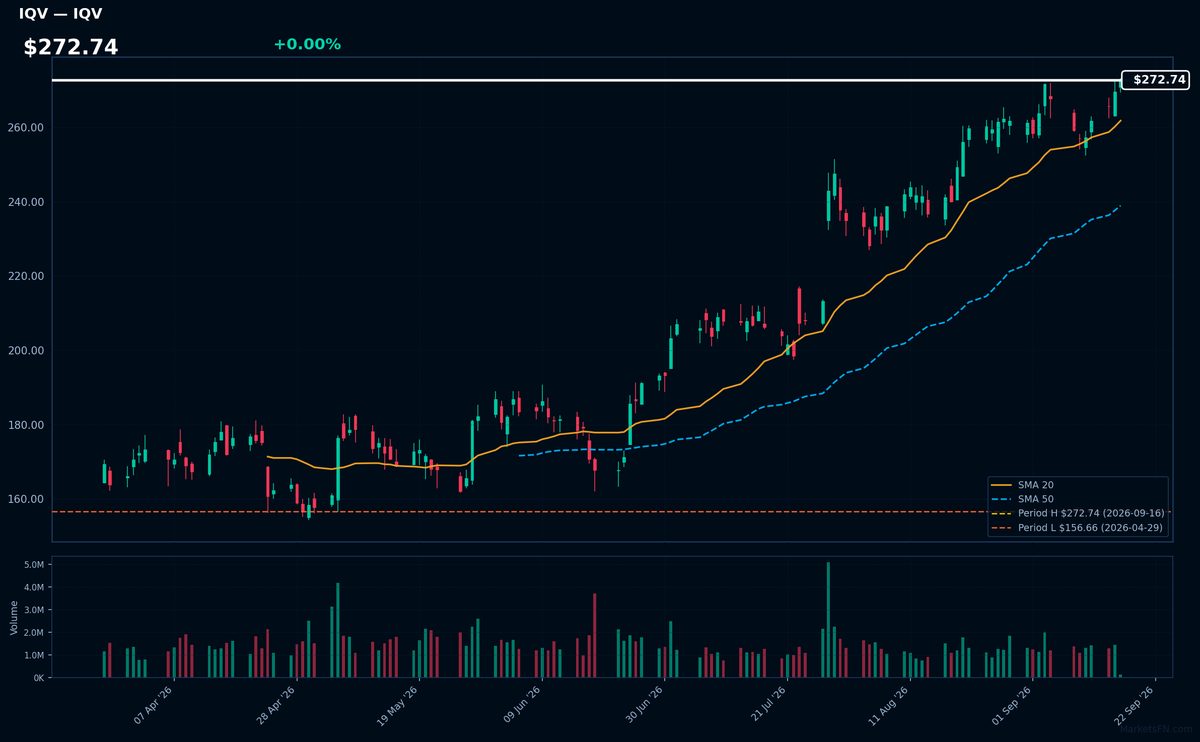The width and height of the screenshot is (1200, 742).
Task: Click the 11 Aug '26 date label
Action: (x=889, y=705)
